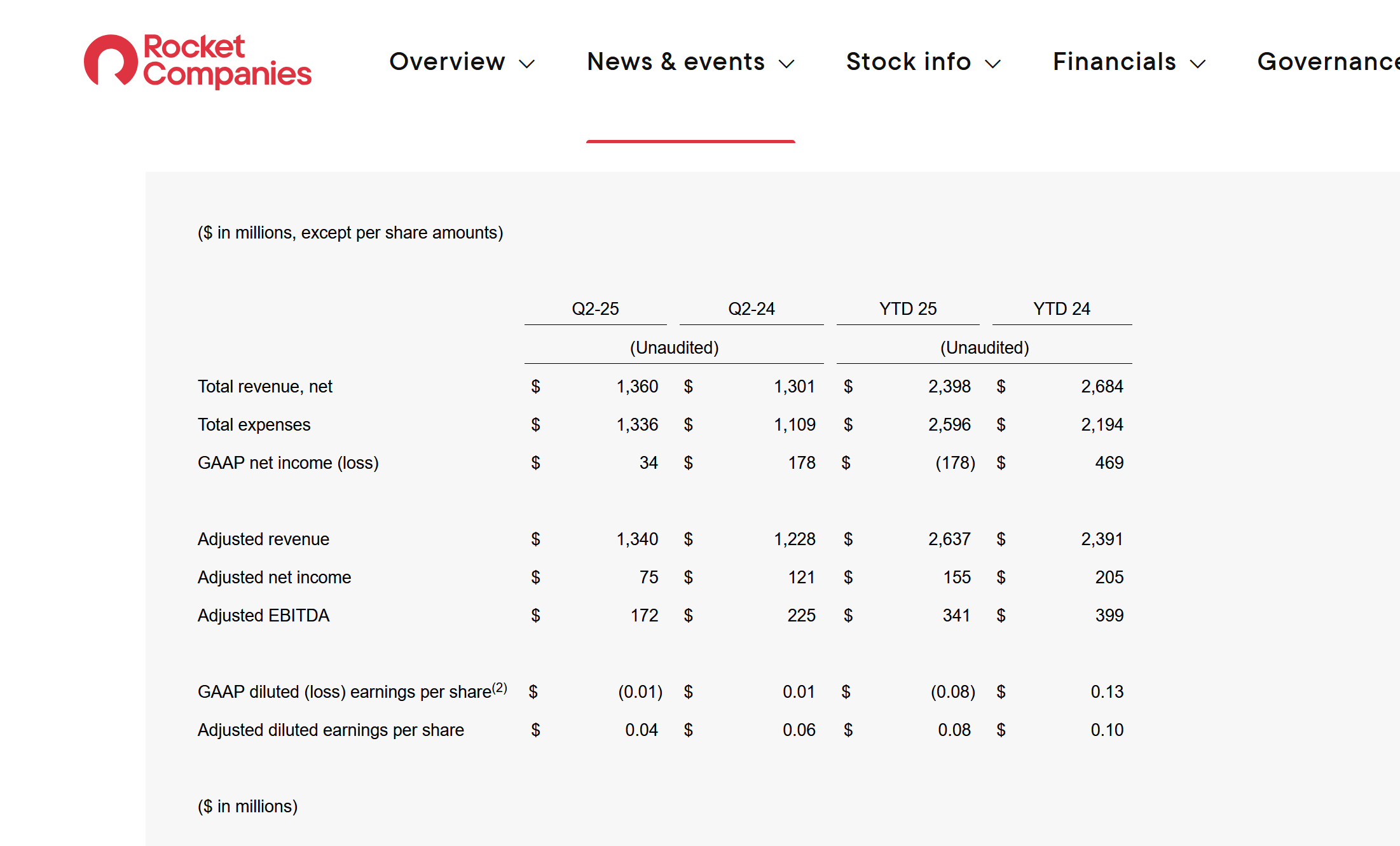Click the Total revenue, net row label

[264, 387]
